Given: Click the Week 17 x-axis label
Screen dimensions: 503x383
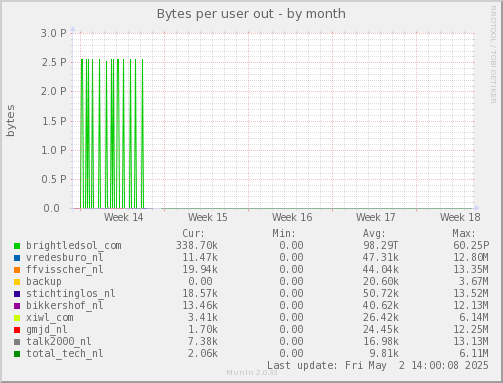Looking at the screenshot, I should tap(376, 218).
